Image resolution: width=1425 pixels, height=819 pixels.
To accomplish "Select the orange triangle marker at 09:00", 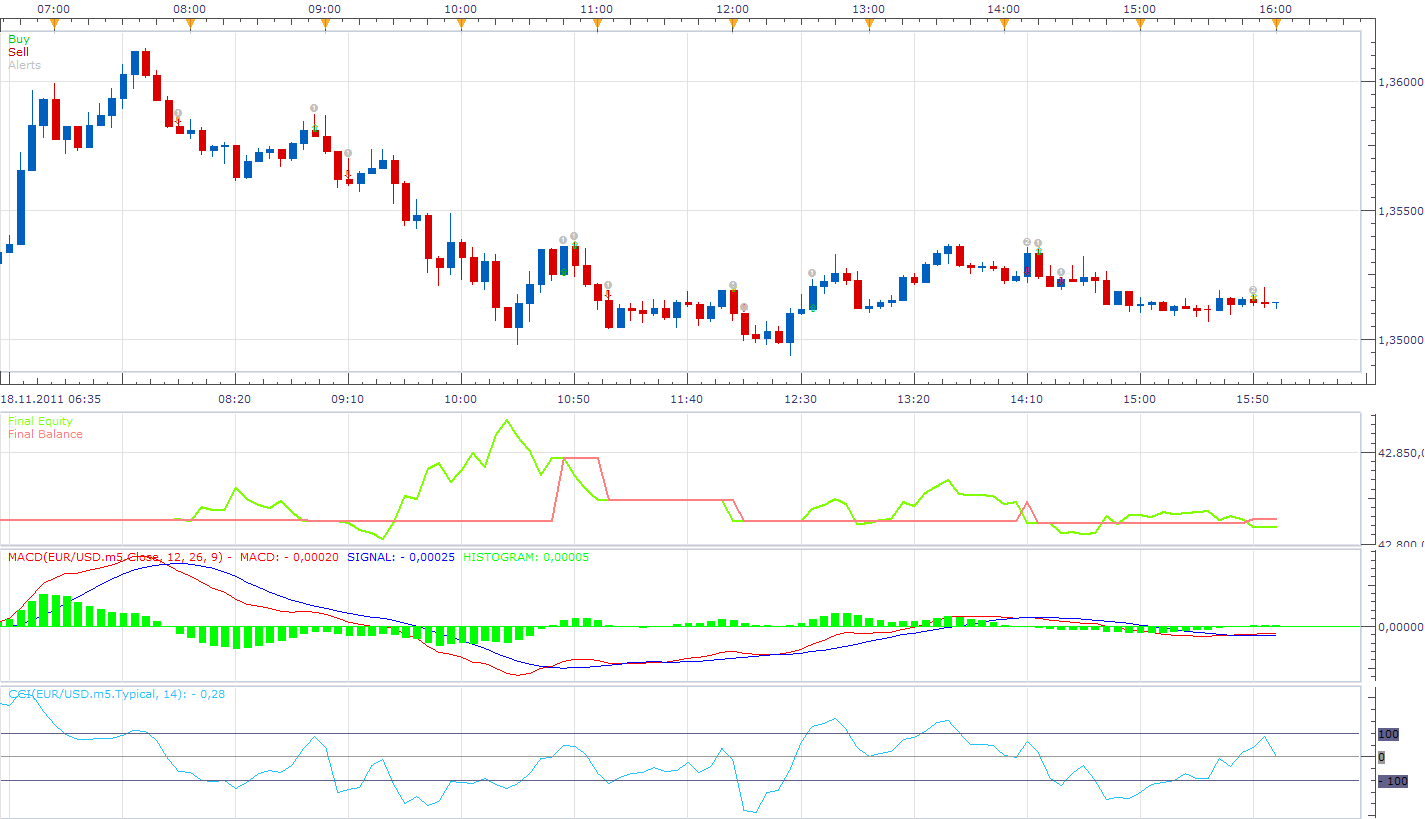I will click(x=325, y=25).
